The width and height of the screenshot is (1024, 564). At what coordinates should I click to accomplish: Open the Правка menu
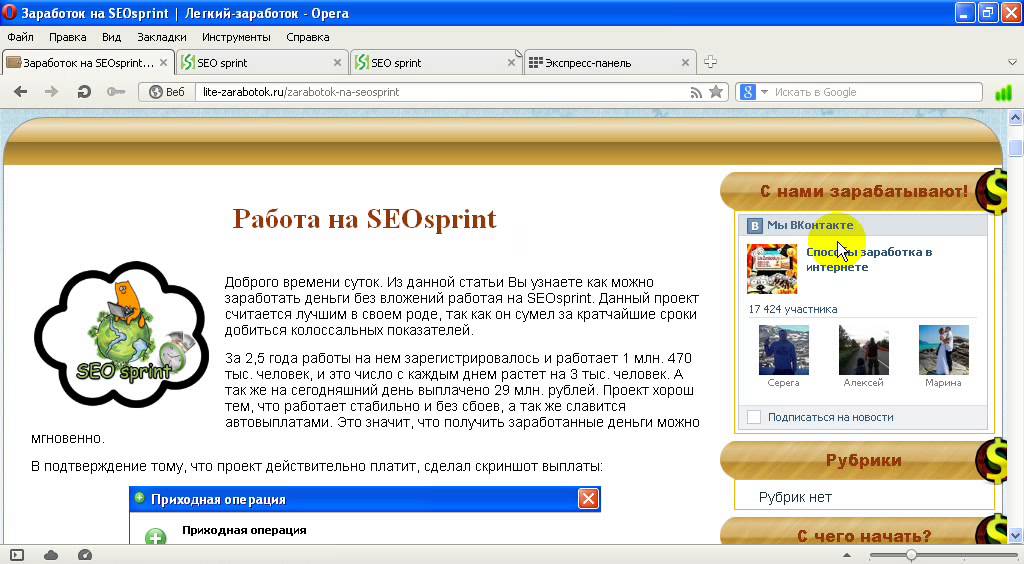coord(67,37)
